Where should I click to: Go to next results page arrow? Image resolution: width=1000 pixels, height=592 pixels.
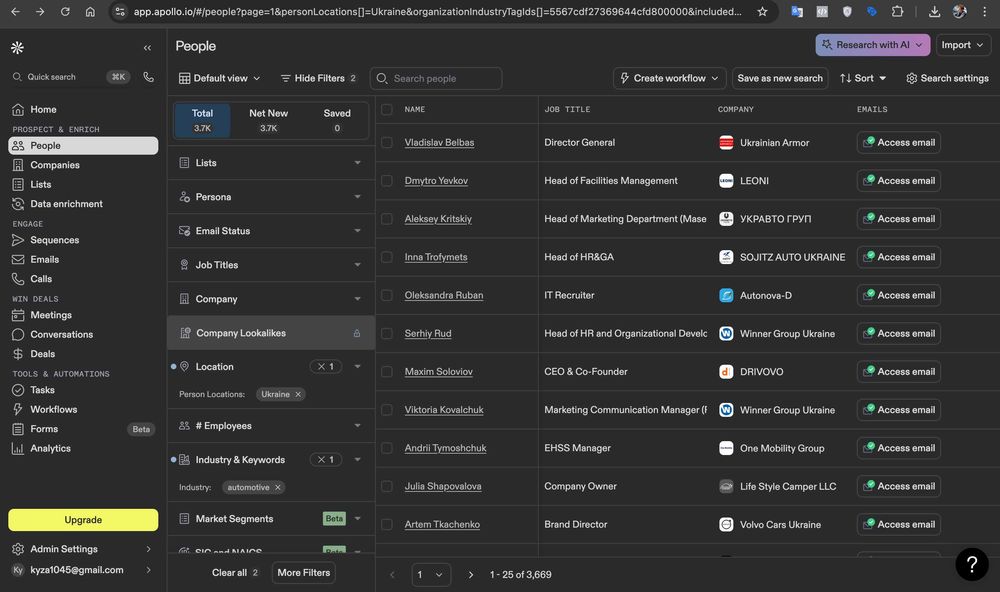pyautogui.click(x=471, y=574)
